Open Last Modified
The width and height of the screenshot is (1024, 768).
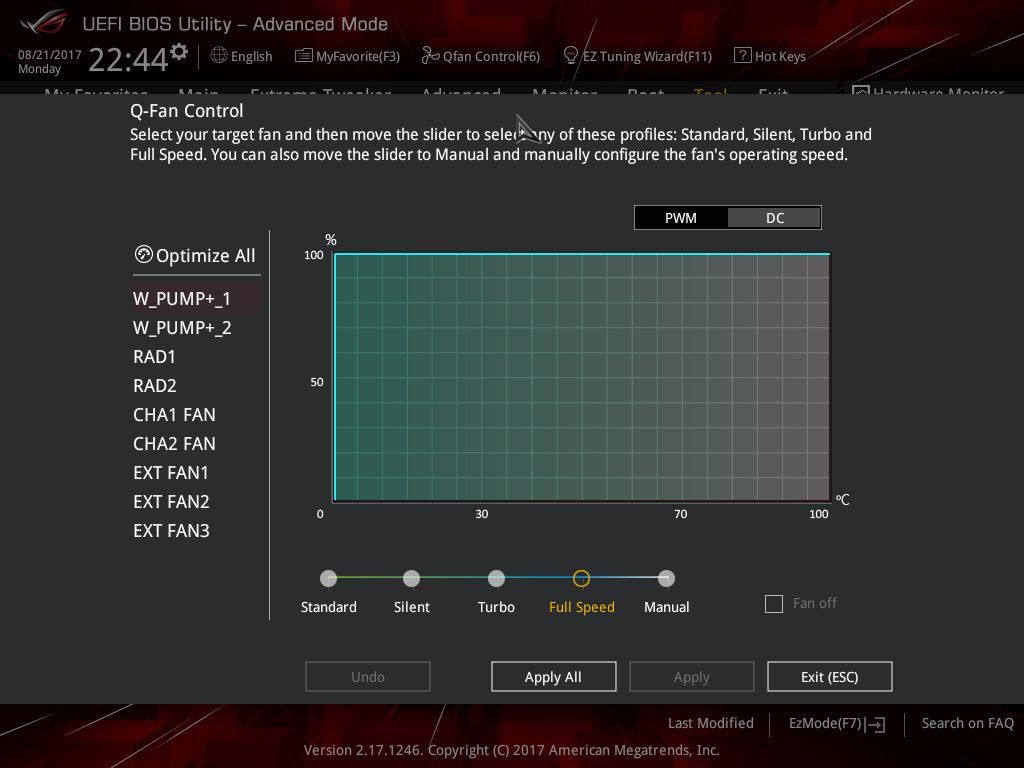pyautogui.click(x=711, y=723)
